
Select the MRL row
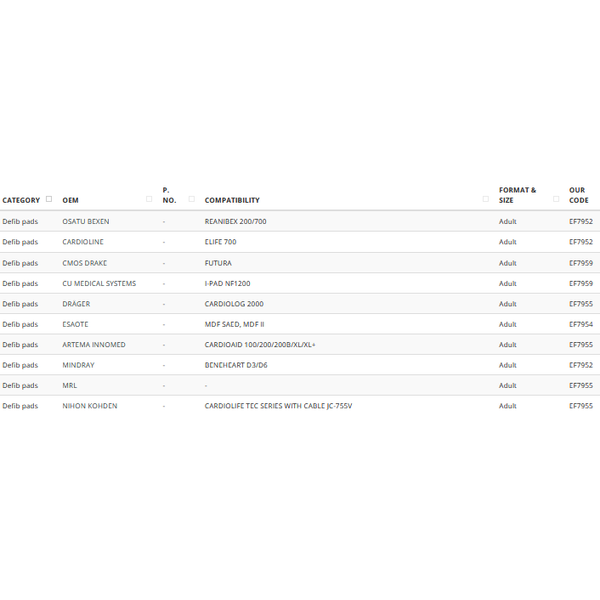click(300, 385)
